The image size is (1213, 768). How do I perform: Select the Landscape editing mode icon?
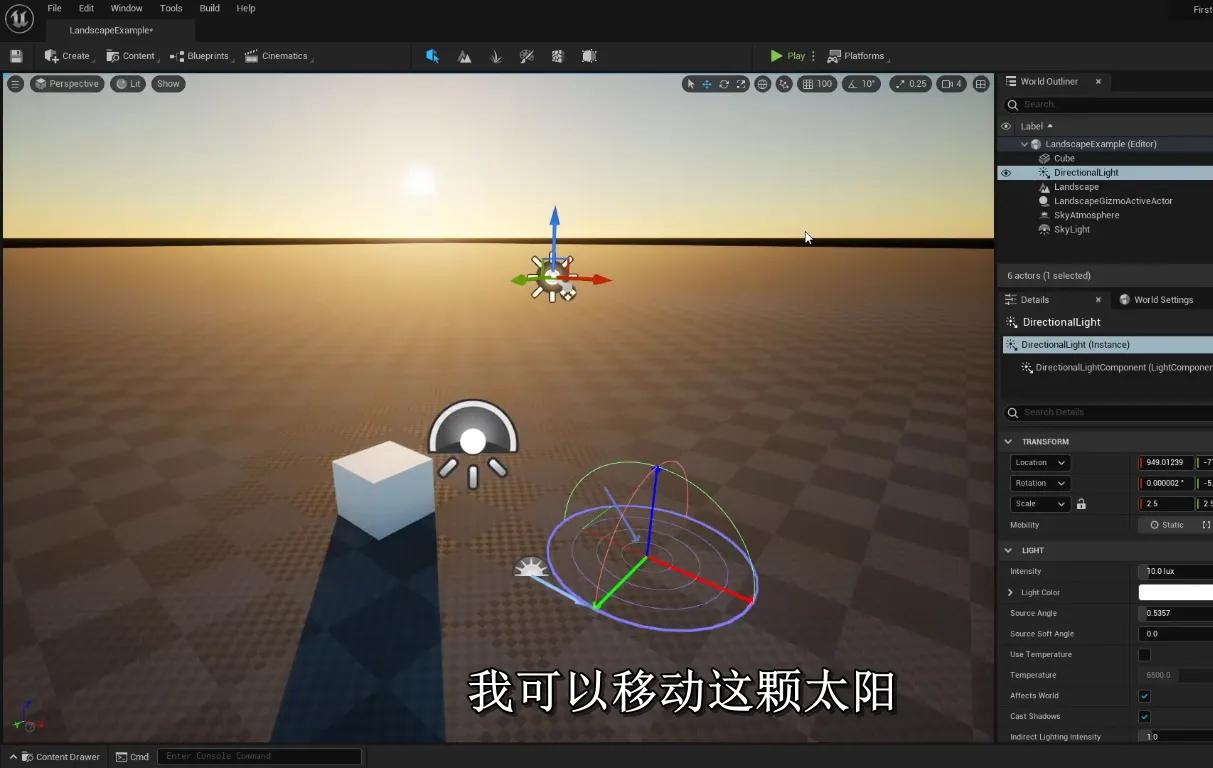coord(464,56)
